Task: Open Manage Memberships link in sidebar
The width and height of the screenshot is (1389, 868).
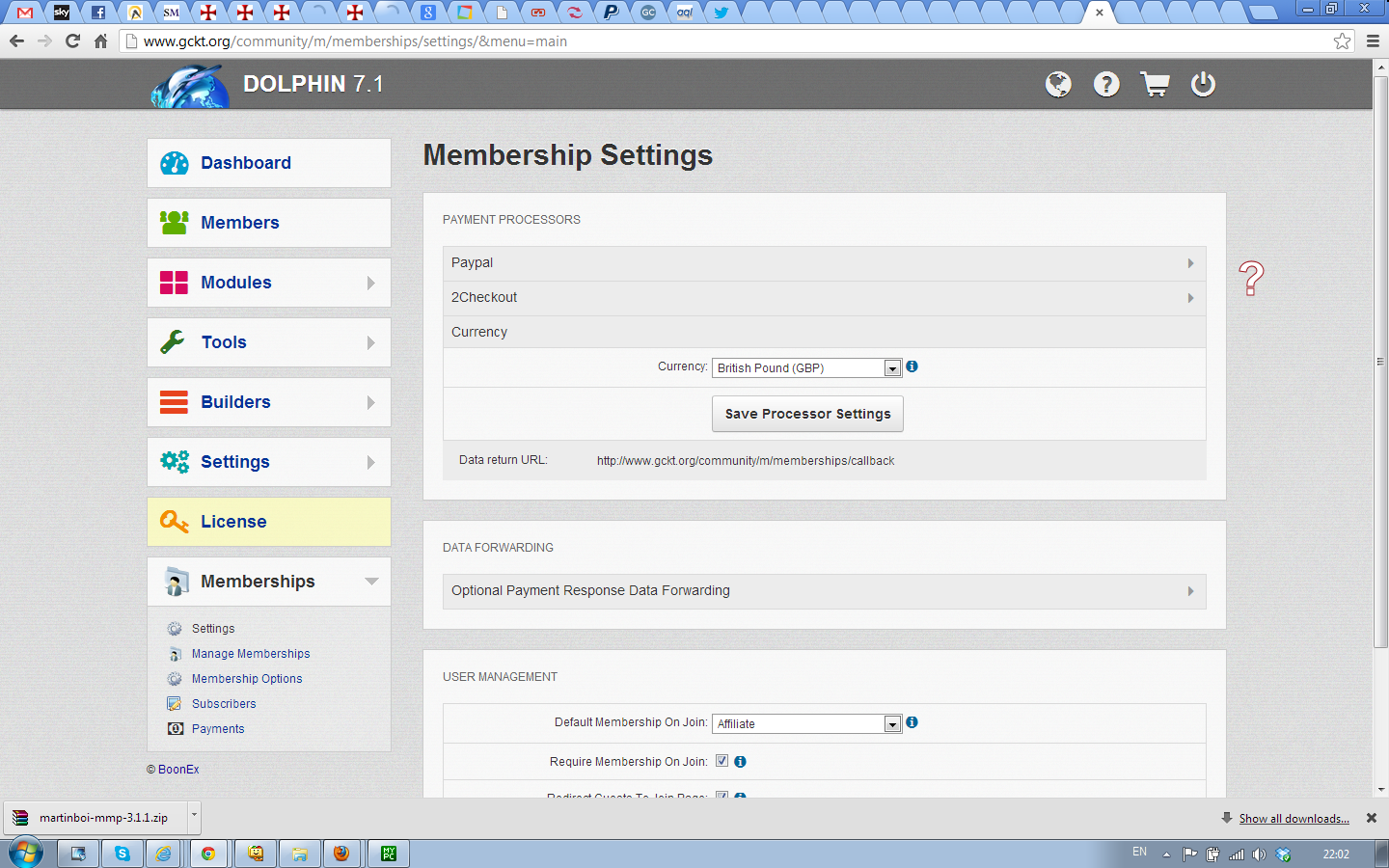Action: click(x=251, y=654)
